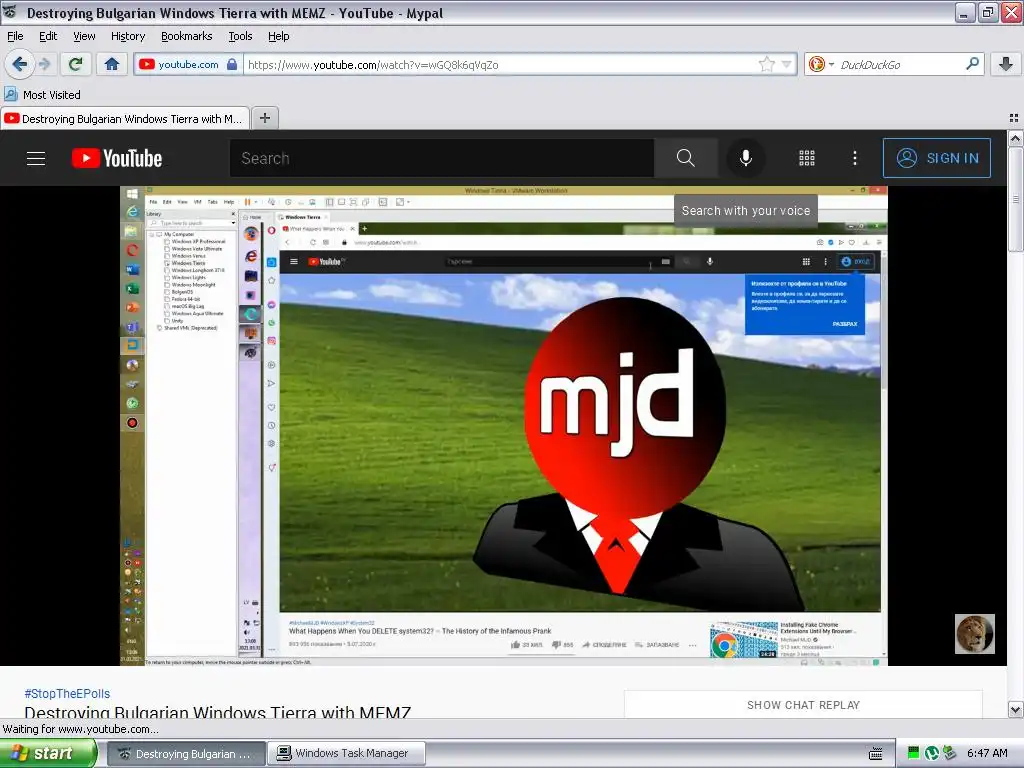Screen dimensions: 1024x768
Task: Open the YouTube apps grid
Action: [x=807, y=158]
